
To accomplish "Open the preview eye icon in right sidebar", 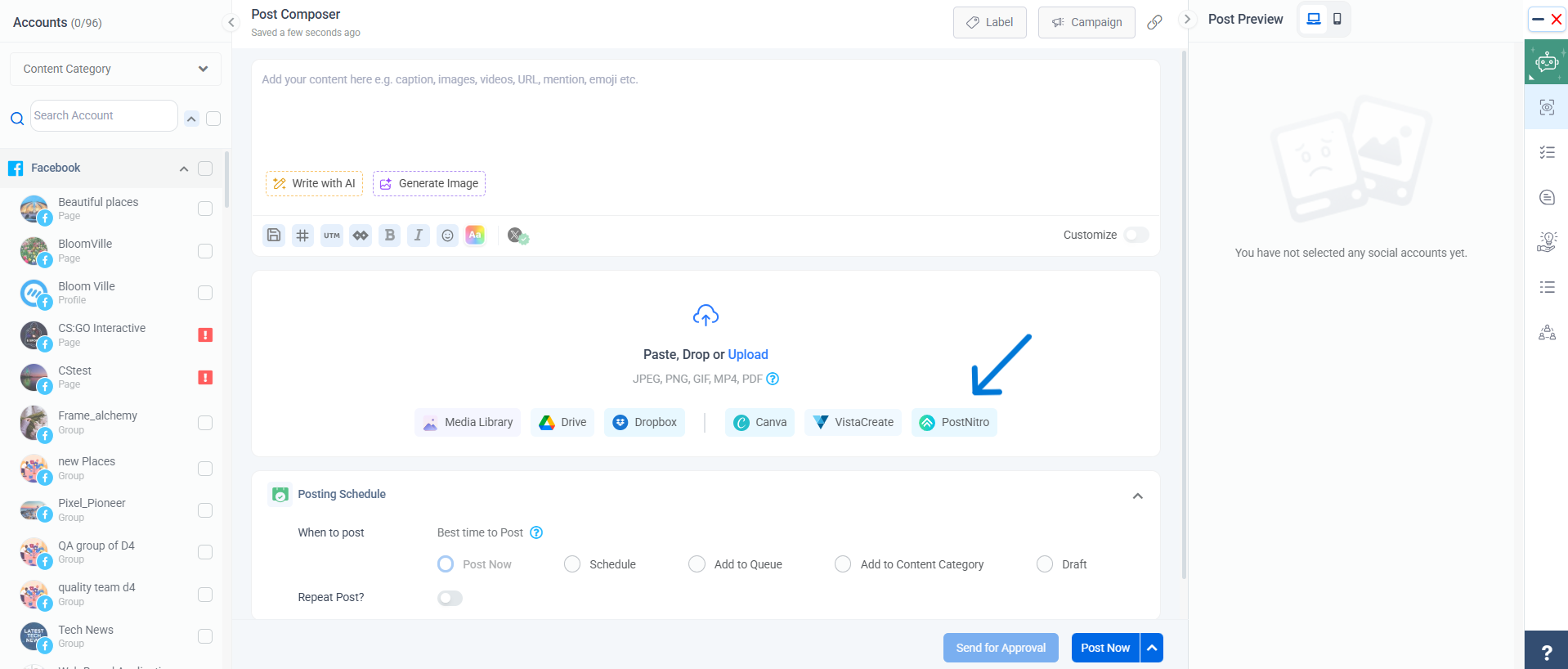I will pyautogui.click(x=1547, y=107).
